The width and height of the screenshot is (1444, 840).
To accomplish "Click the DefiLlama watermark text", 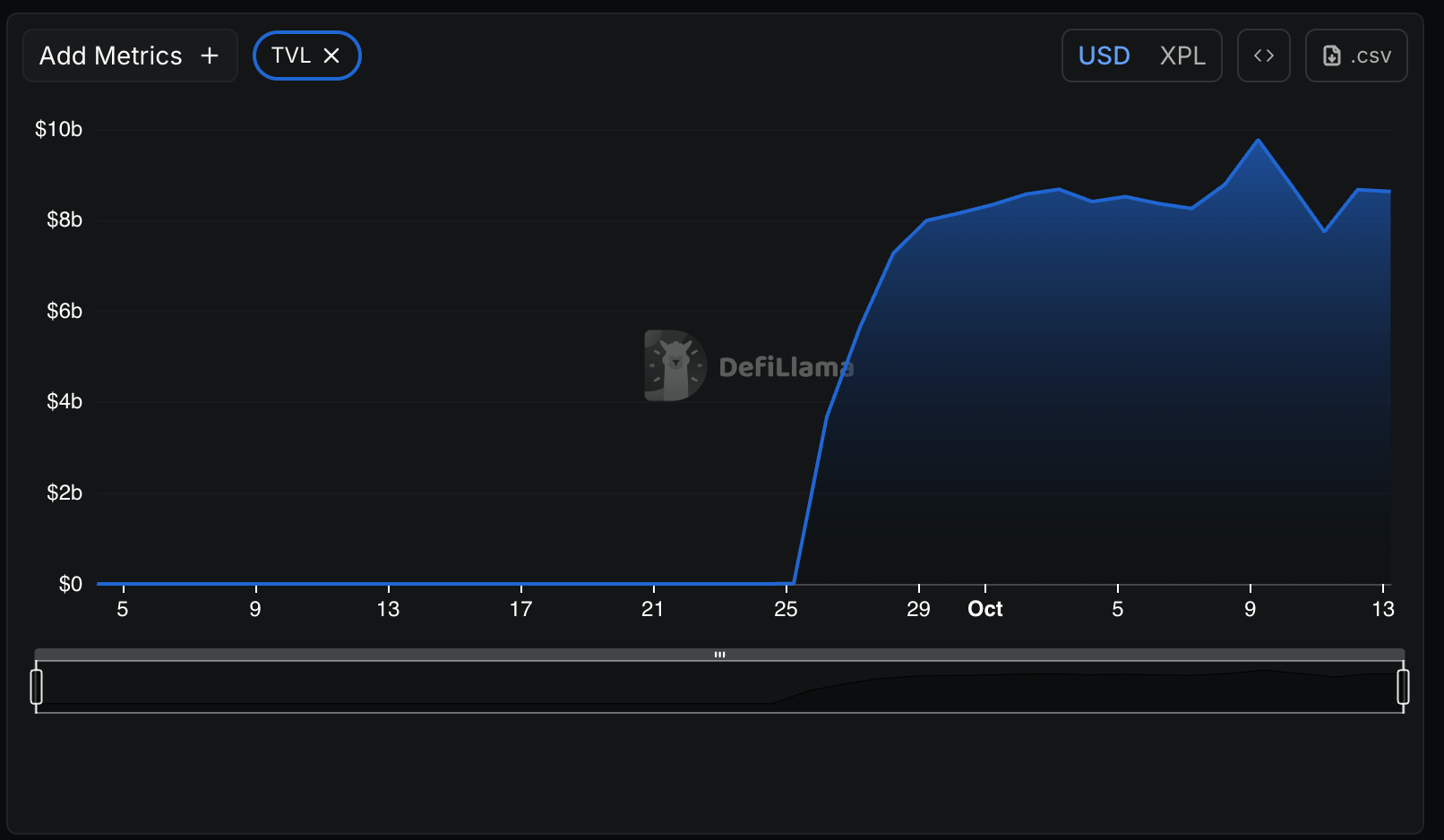I will click(786, 367).
